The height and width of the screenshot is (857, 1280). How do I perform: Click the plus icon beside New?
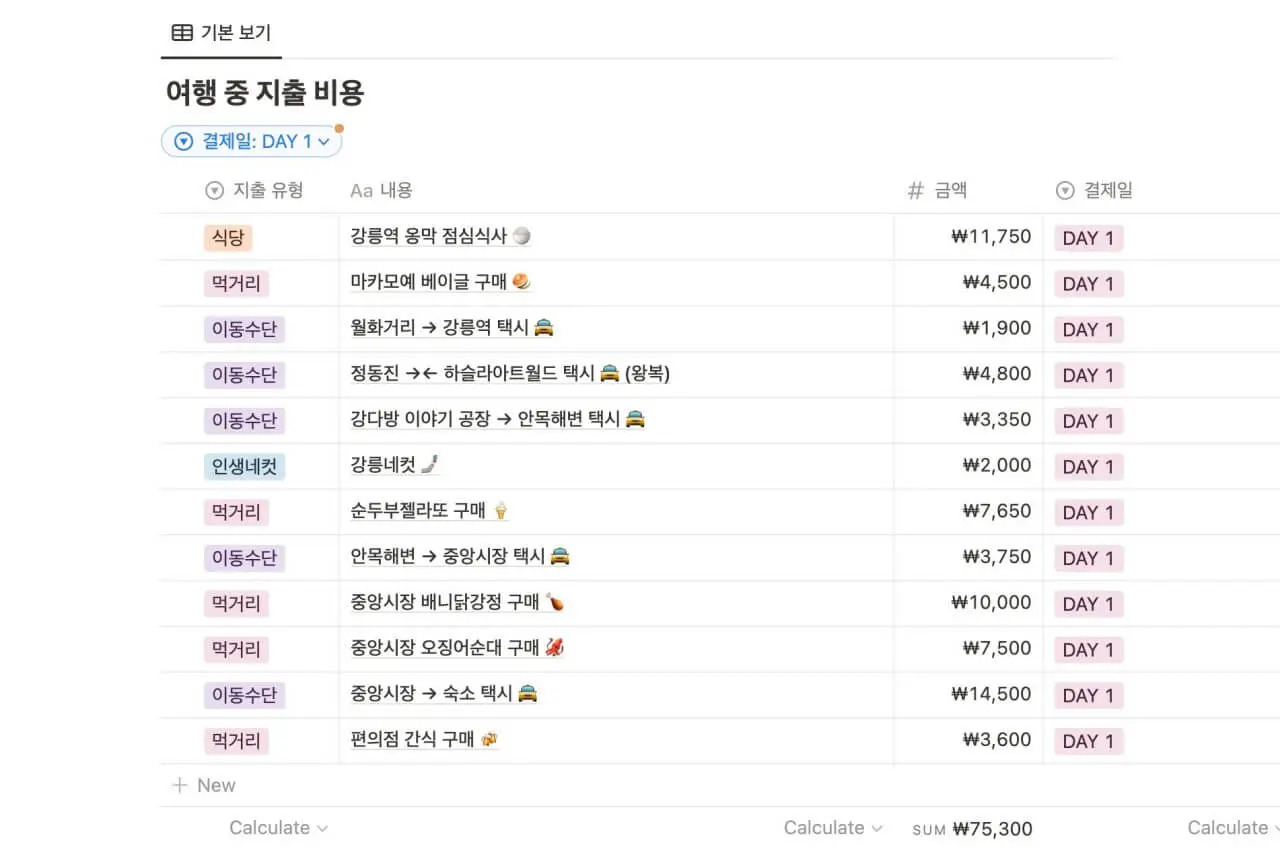180,785
